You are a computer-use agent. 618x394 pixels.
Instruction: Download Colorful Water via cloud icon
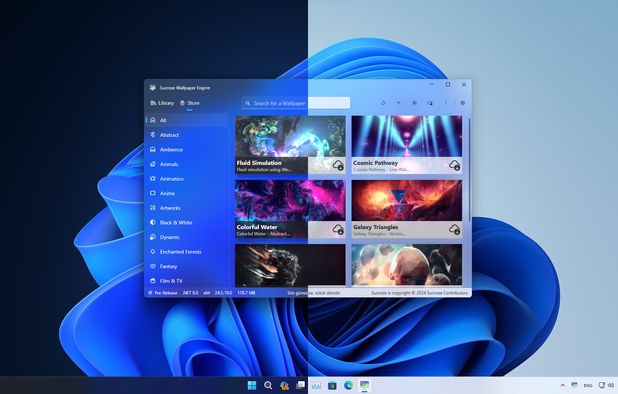click(x=338, y=229)
